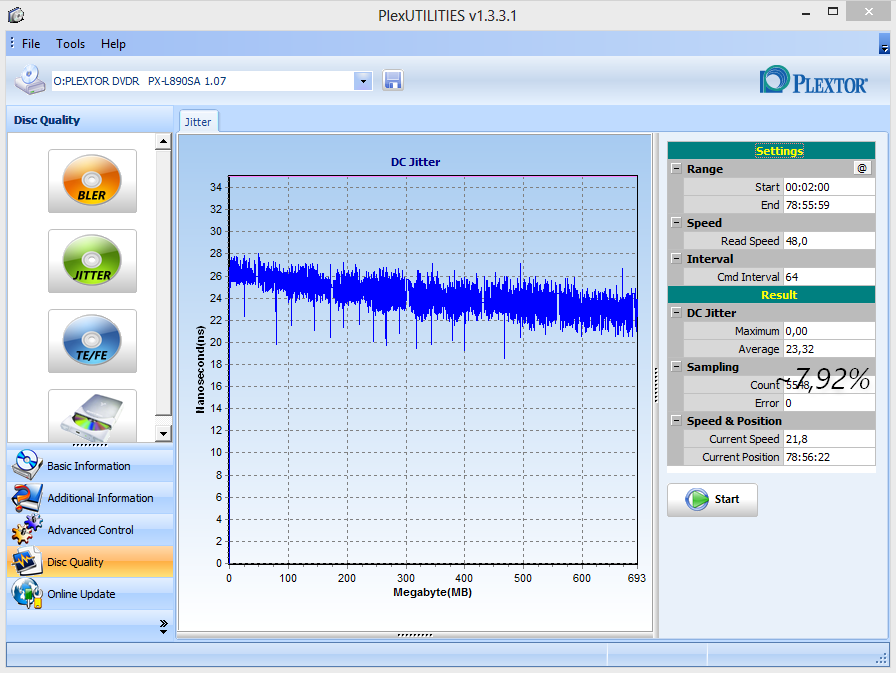896x673 pixels.
Task: Collapse the Speed settings group
Action: pyautogui.click(x=677, y=222)
